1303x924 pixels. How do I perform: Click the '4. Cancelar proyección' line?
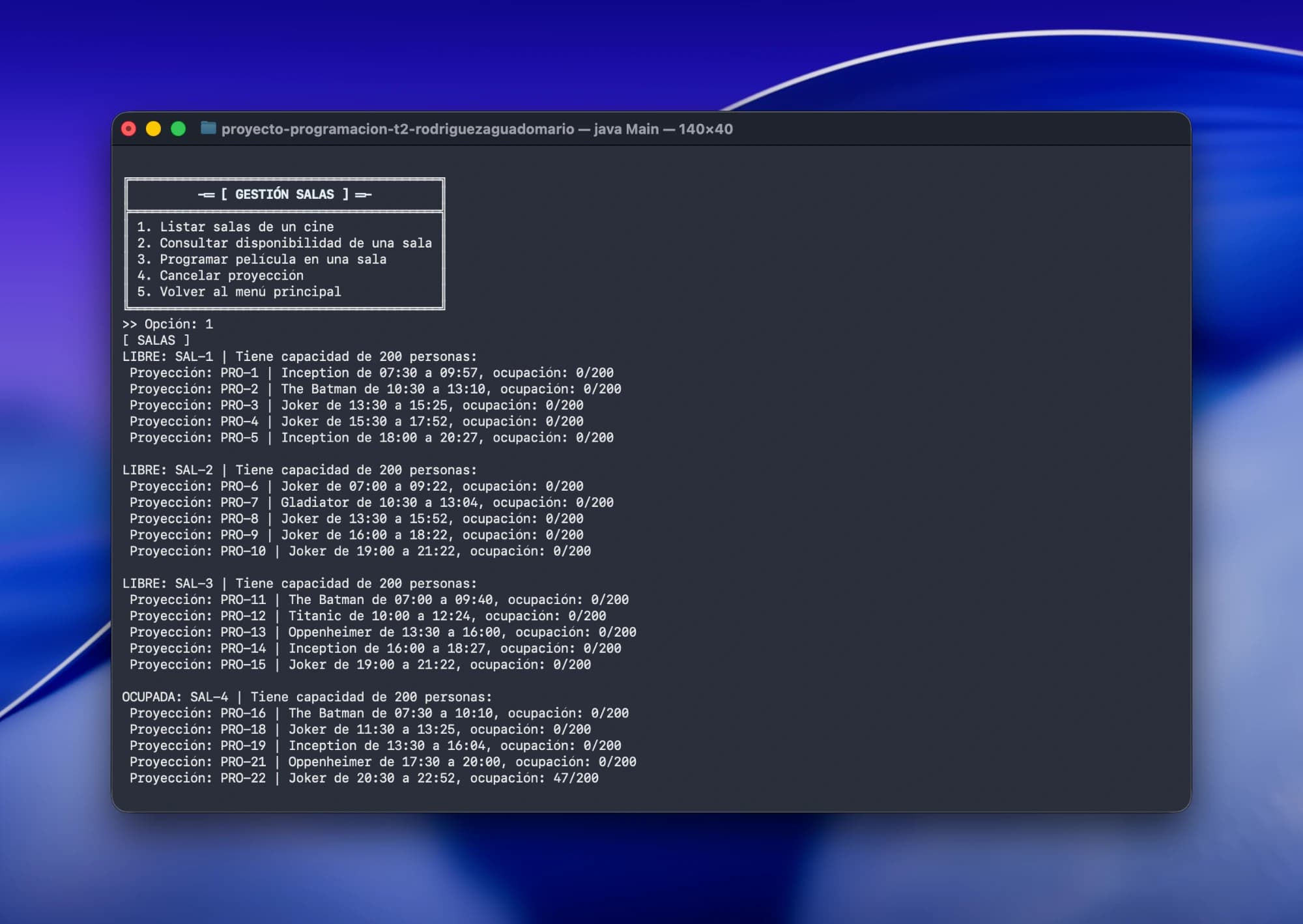tap(220, 276)
